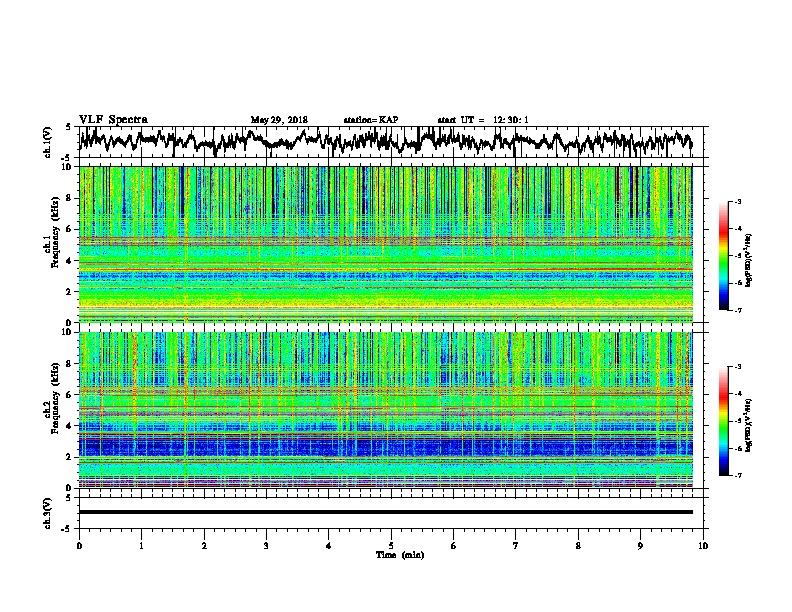The height and width of the screenshot is (612, 792).
Task: Click the time axis tick label "2"
Action: pyautogui.click(x=204, y=546)
